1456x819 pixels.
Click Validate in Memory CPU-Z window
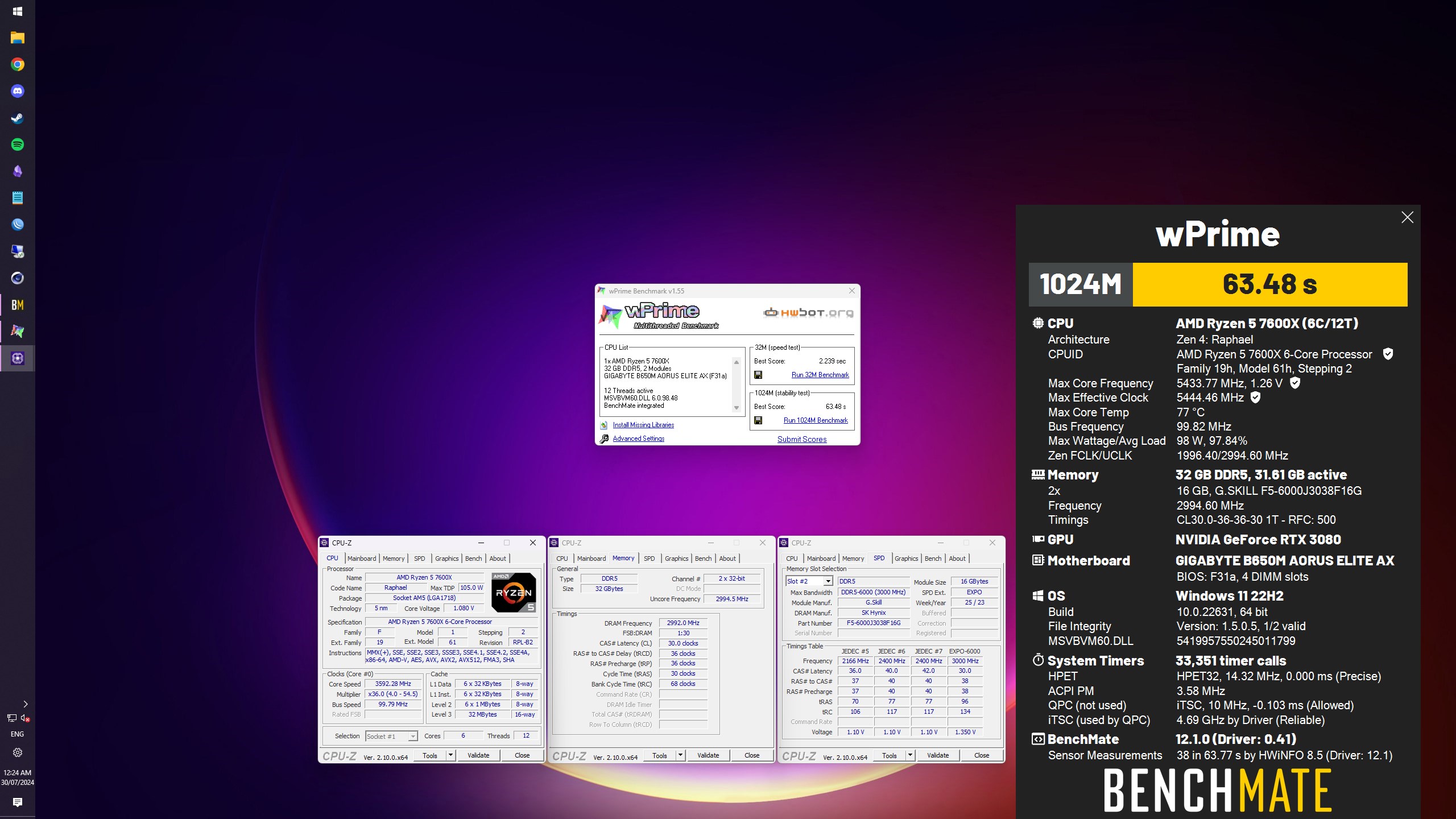click(708, 755)
